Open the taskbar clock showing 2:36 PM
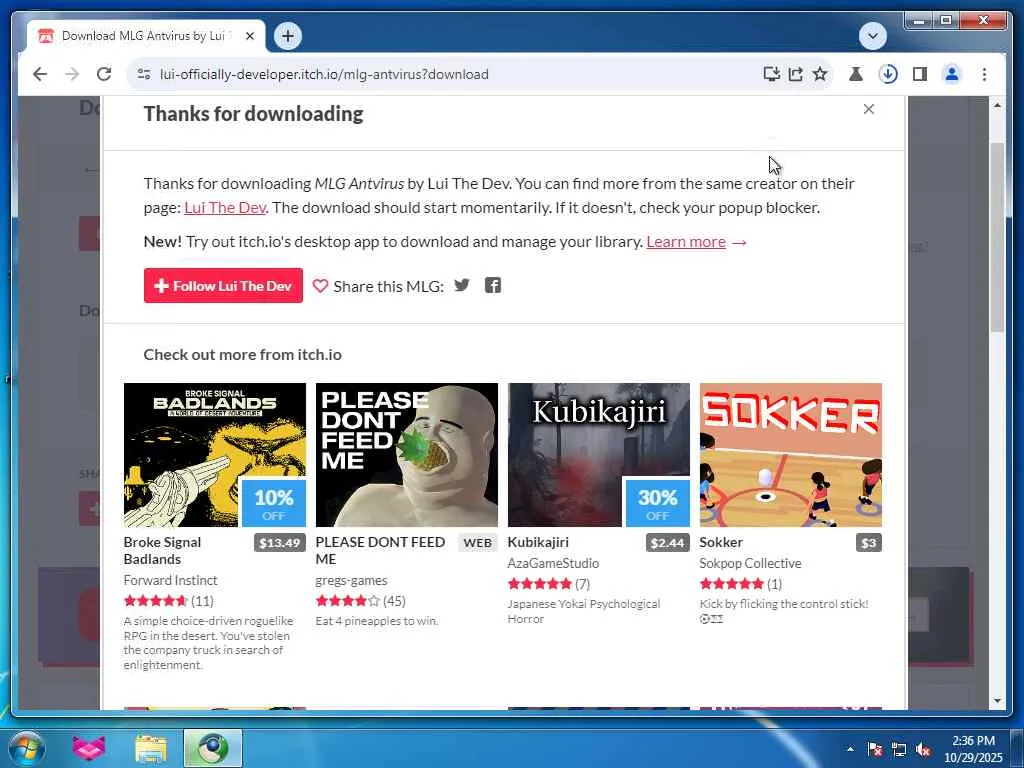Image resolution: width=1024 pixels, height=768 pixels. tap(973, 749)
